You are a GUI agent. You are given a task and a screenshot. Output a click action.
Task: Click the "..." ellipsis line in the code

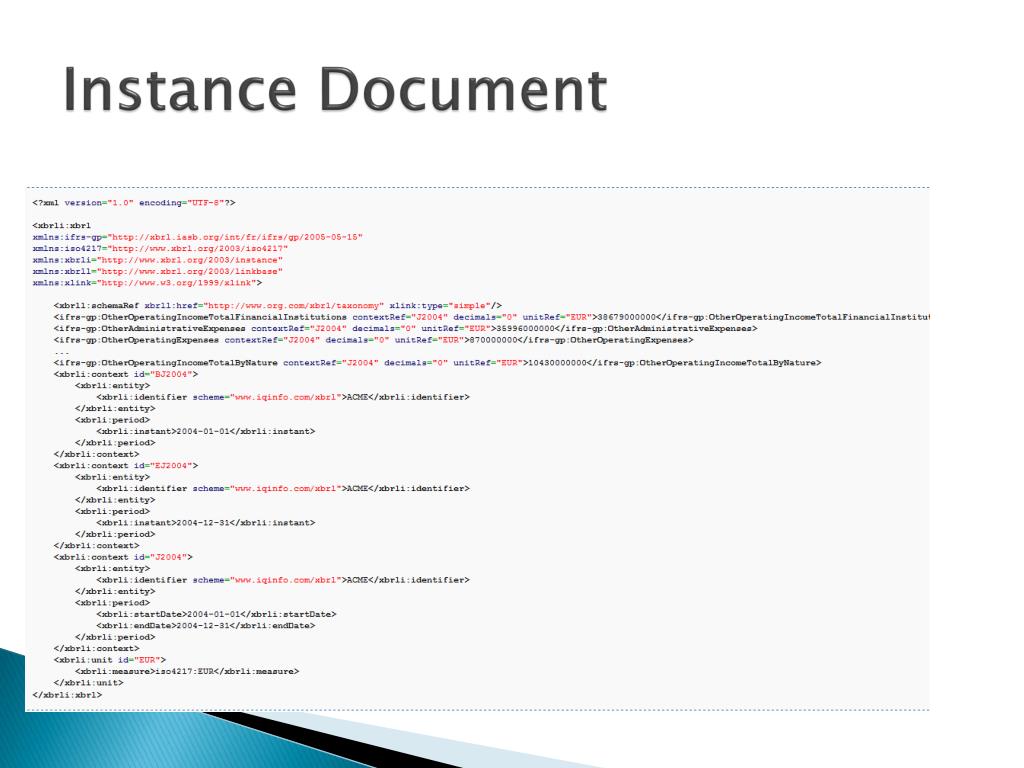(61, 353)
